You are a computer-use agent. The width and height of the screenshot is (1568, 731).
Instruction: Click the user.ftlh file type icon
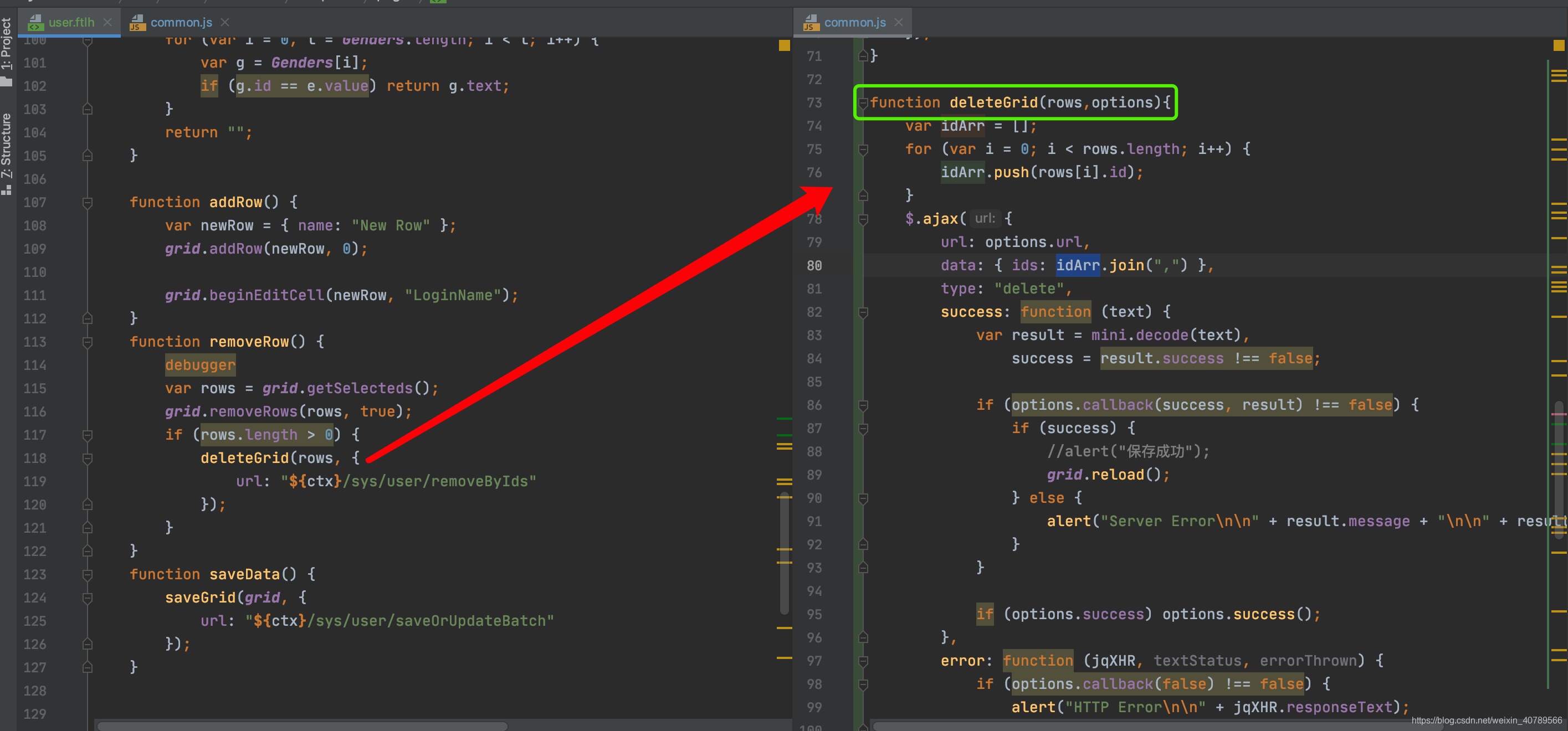[x=35, y=23]
